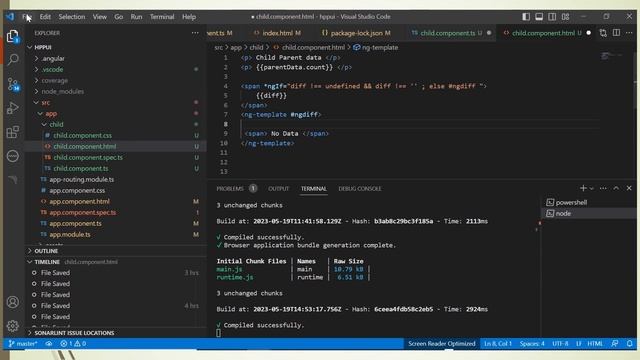This screenshot has height=360, width=640.
Task: Open the Extensions view icon
Action: click(13, 132)
